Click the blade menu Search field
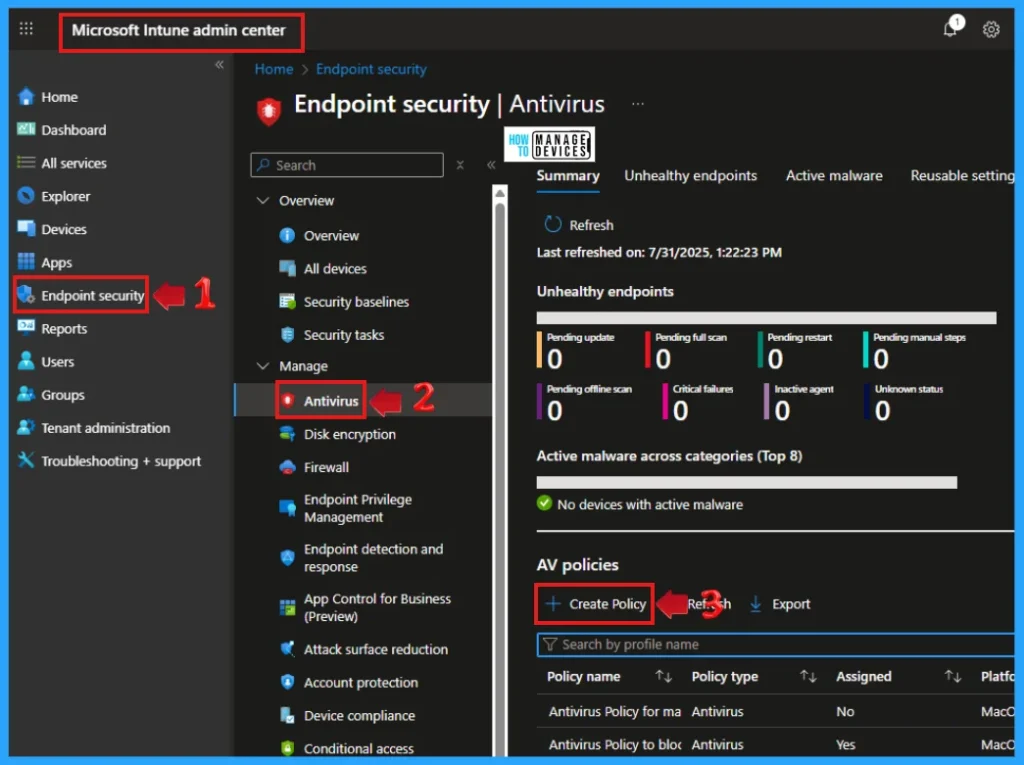 coord(347,165)
